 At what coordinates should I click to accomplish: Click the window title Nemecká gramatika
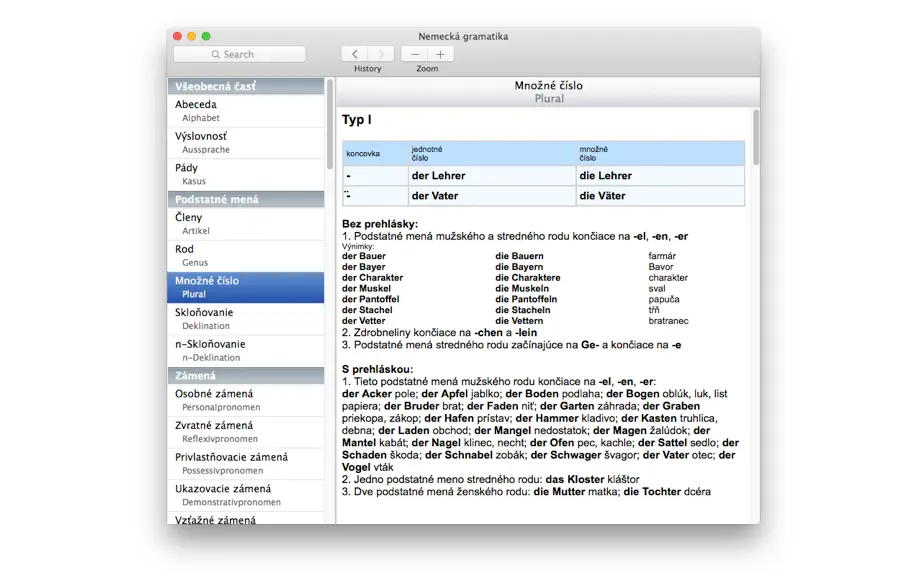(463, 36)
